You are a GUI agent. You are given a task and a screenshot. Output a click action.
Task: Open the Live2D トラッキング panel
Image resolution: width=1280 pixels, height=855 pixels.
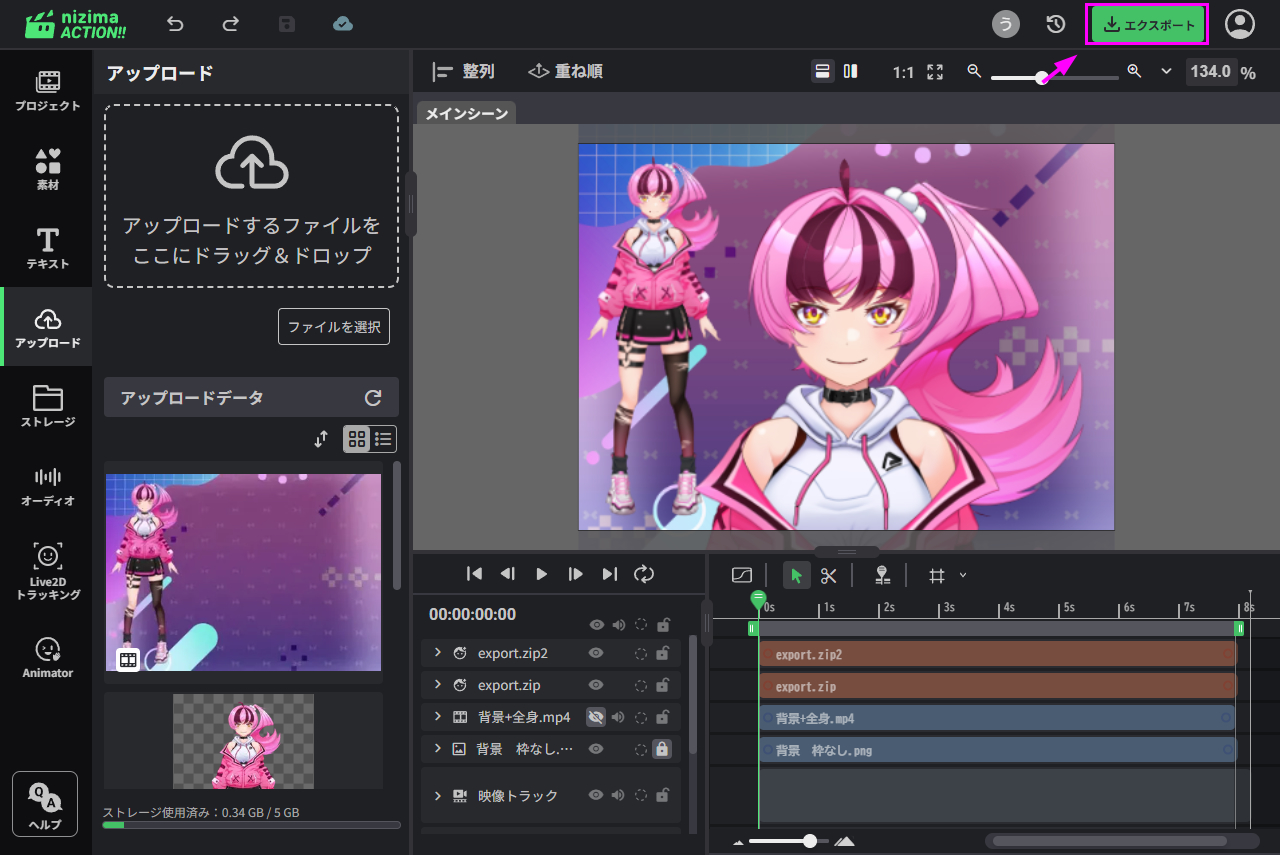click(x=47, y=572)
